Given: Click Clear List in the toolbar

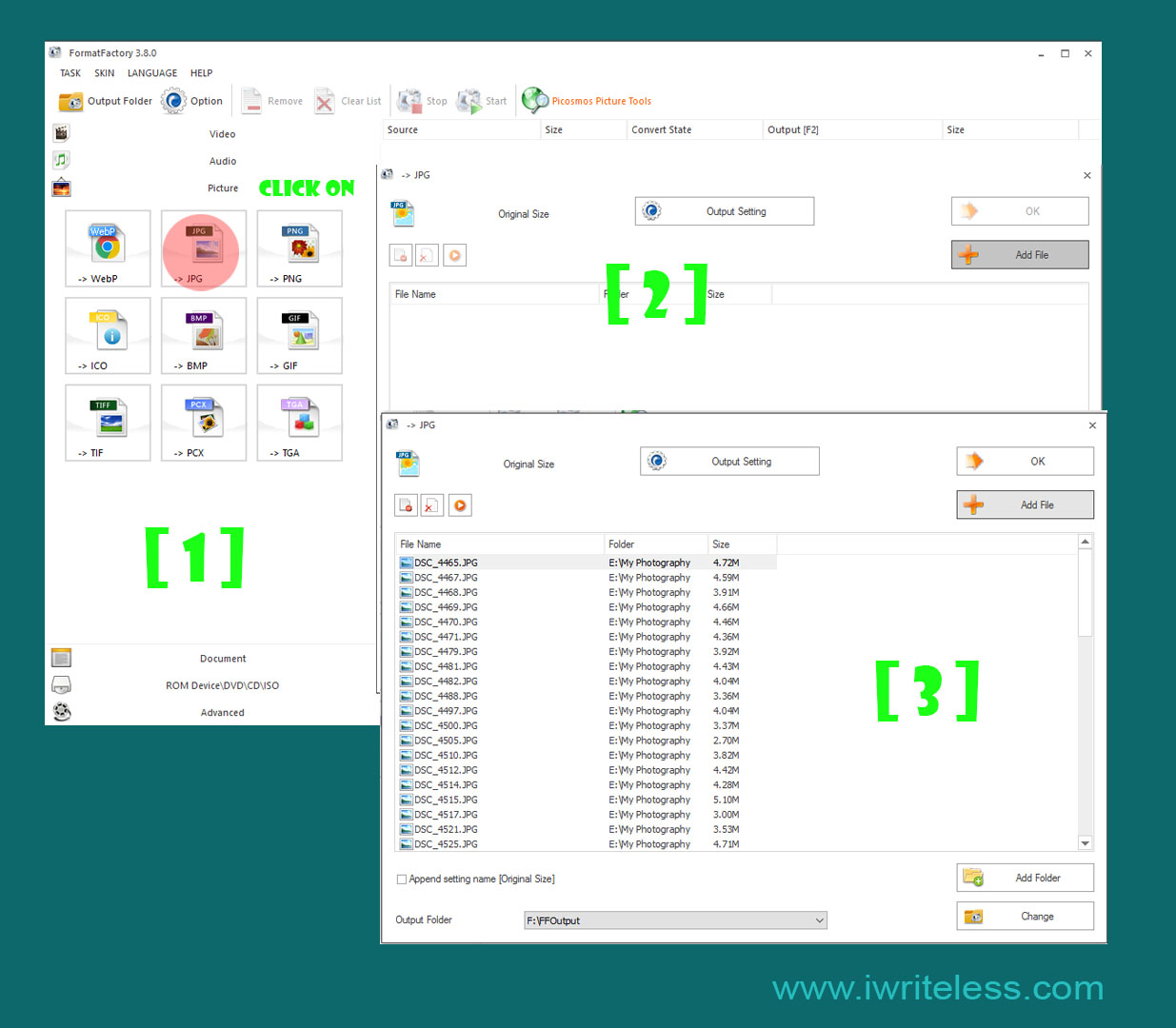Looking at the screenshot, I should tap(349, 101).
